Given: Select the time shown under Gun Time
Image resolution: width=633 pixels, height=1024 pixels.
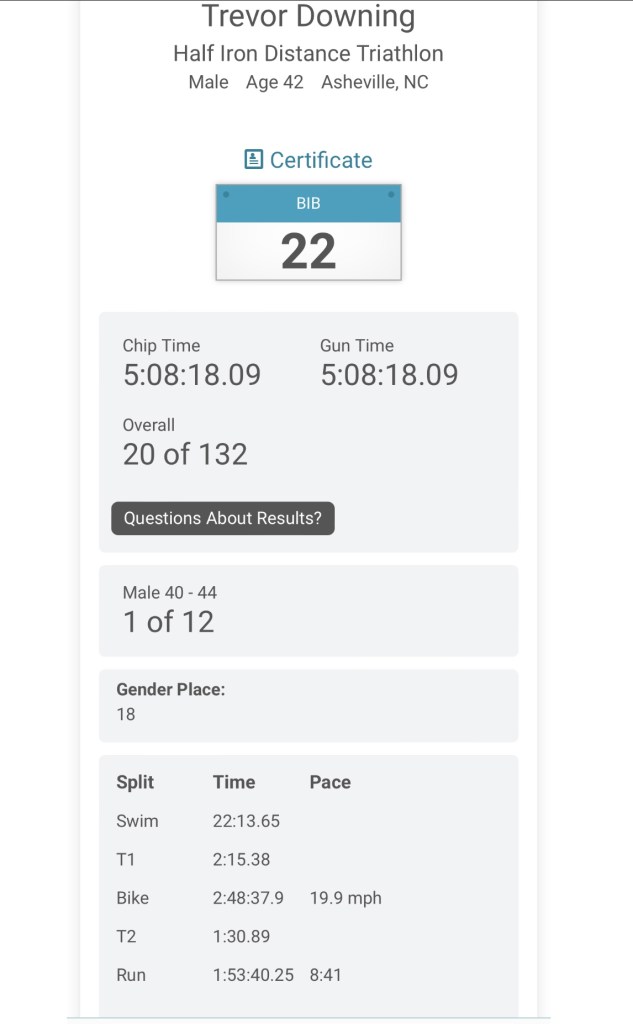Looking at the screenshot, I should (x=389, y=375).
